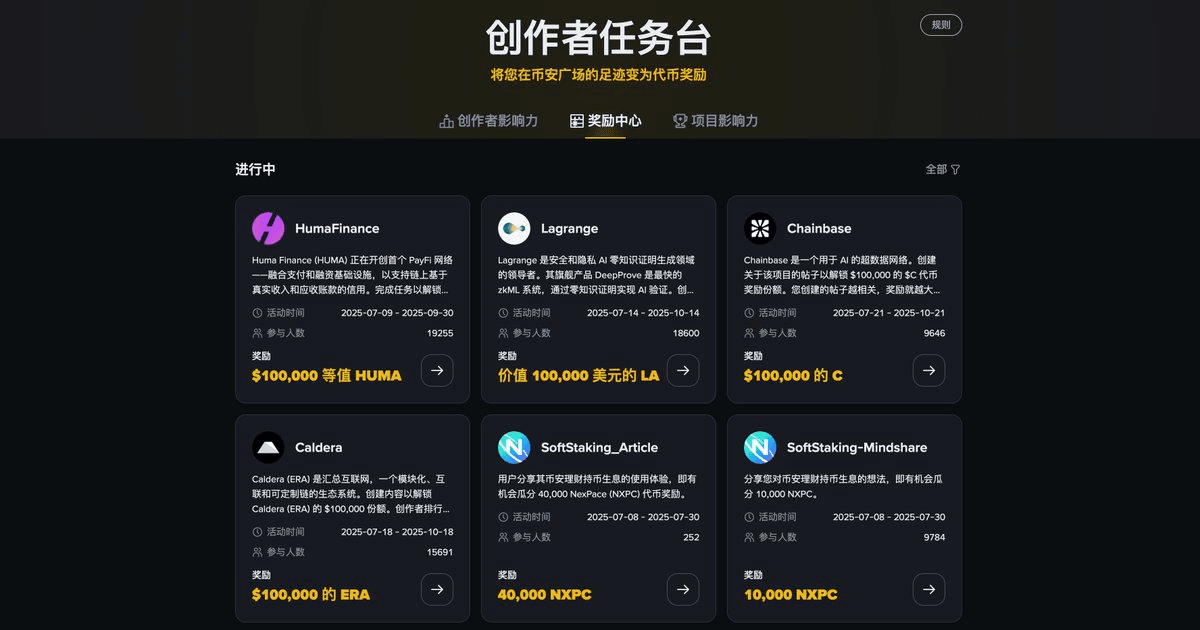Switch to the 项目影响力 tab
The image size is (1200, 630).
pos(715,121)
